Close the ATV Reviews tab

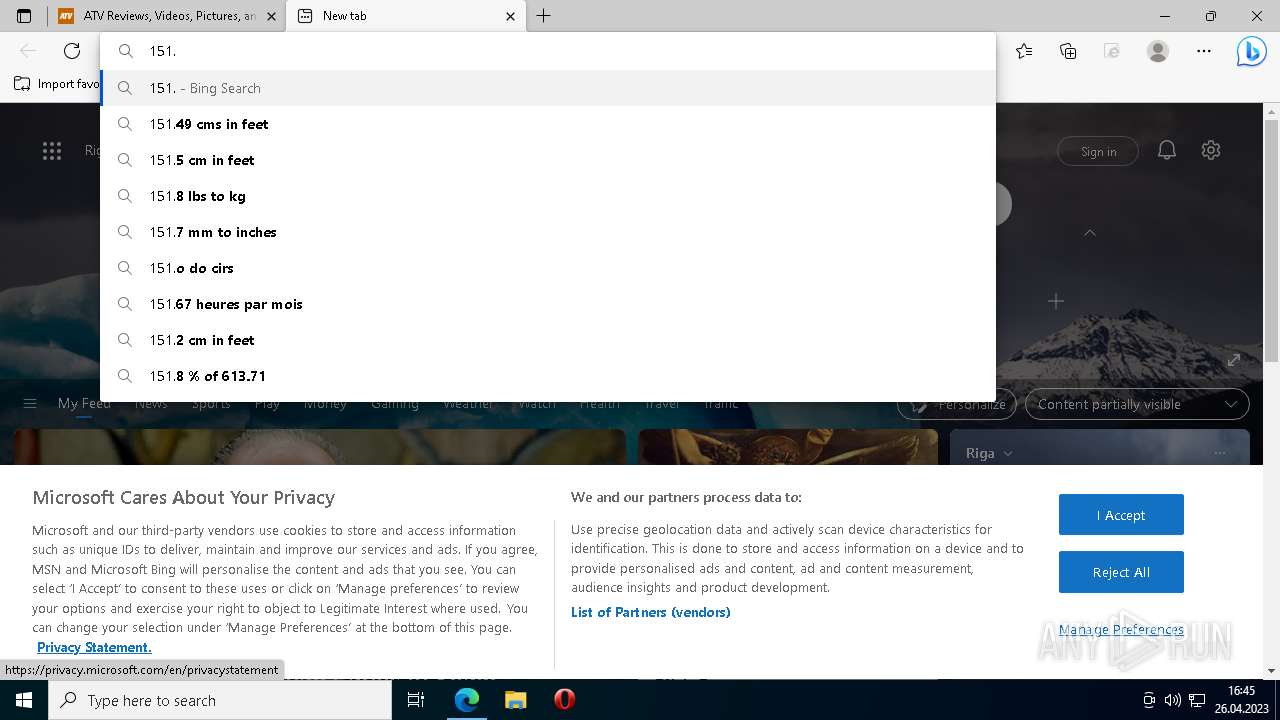[x=271, y=16]
